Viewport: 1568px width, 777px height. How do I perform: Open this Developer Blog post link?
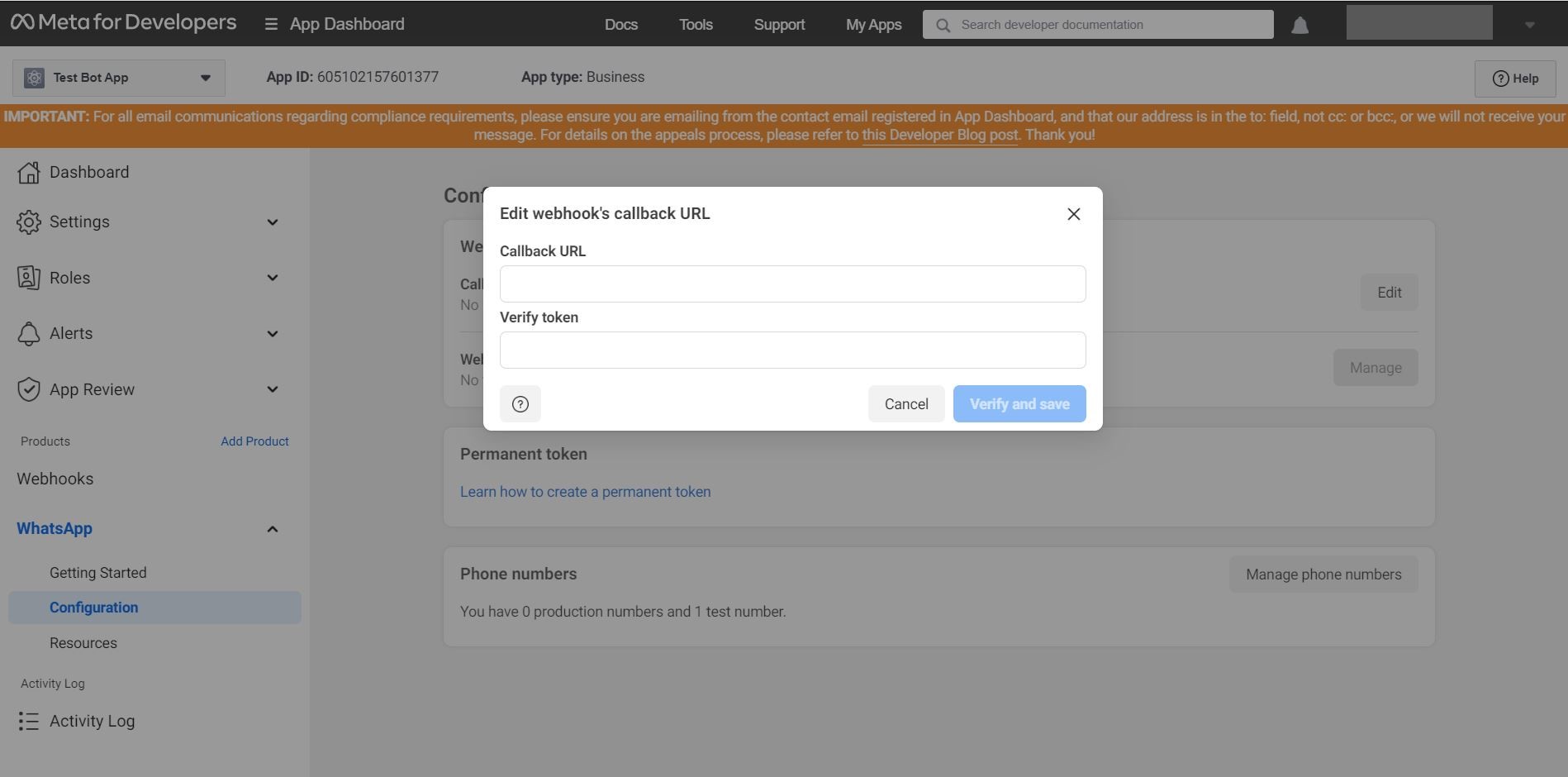point(940,135)
